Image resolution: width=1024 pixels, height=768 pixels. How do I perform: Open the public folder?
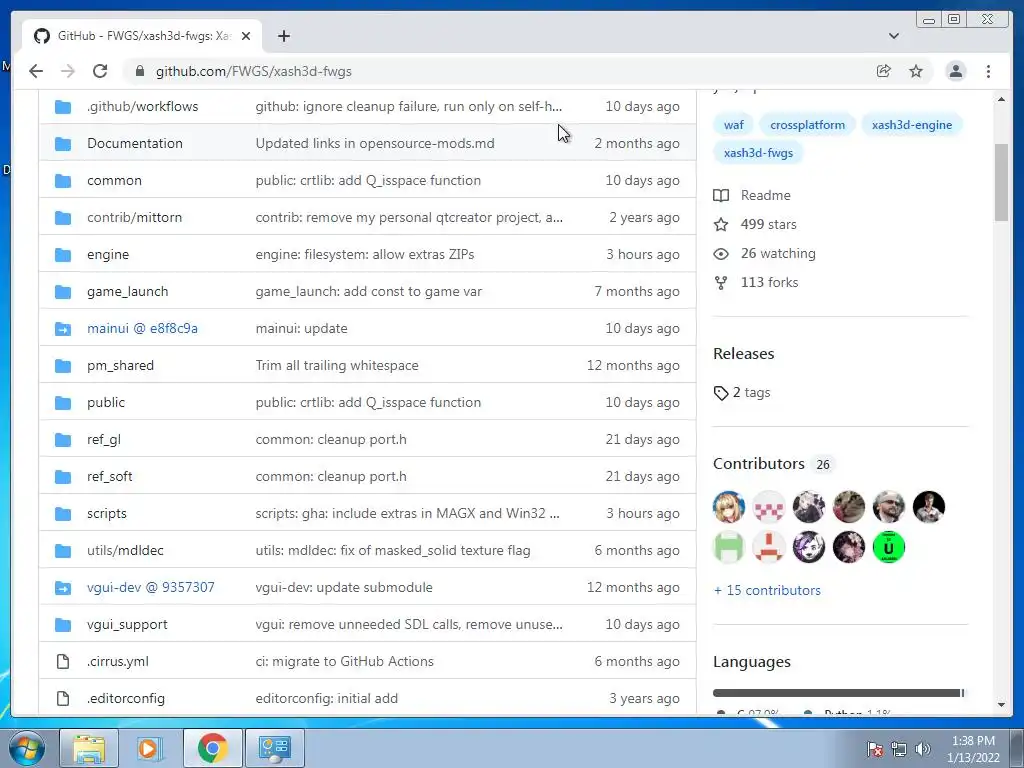click(106, 402)
